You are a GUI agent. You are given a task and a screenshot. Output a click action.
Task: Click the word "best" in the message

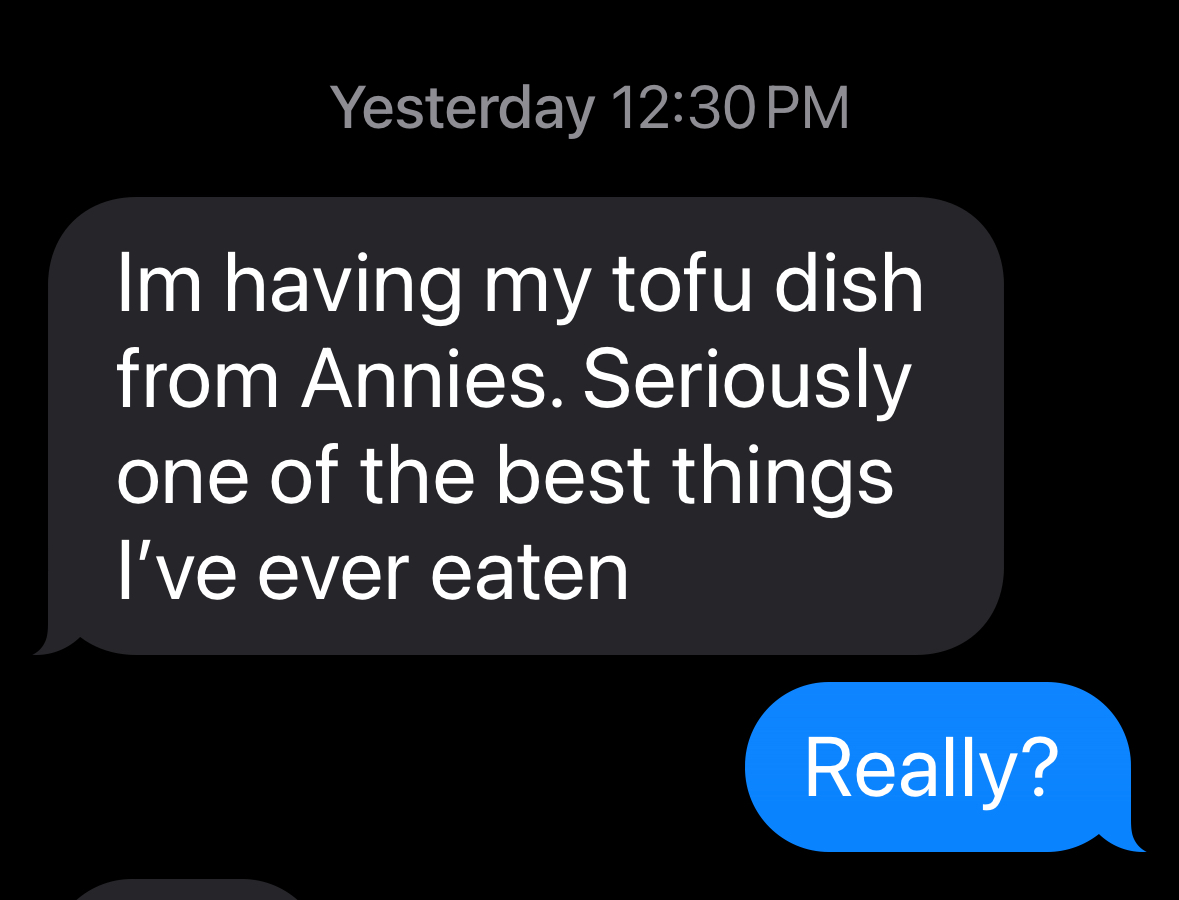pyautogui.click(x=574, y=476)
